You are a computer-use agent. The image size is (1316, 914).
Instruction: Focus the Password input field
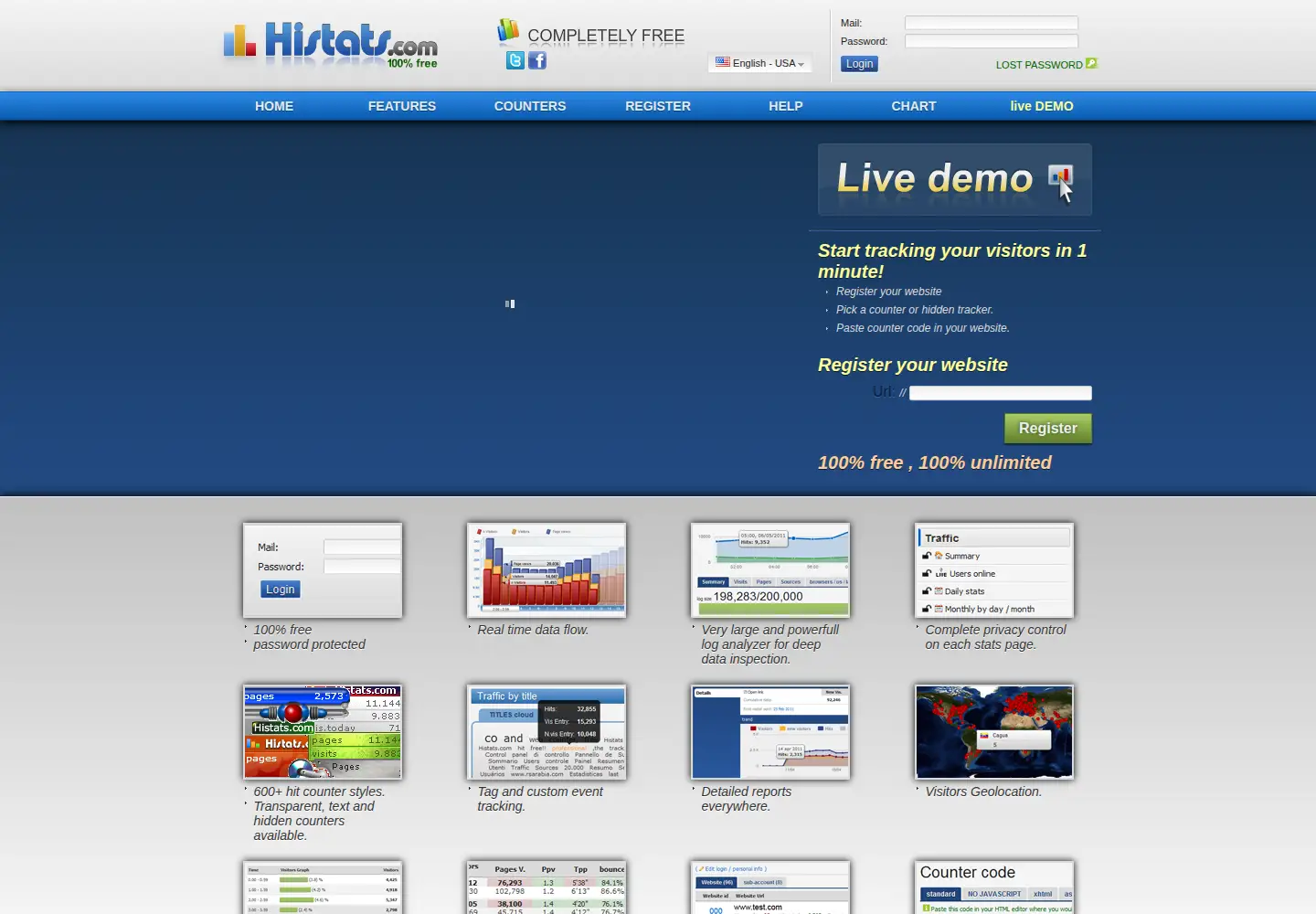pyautogui.click(x=992, y=41)
